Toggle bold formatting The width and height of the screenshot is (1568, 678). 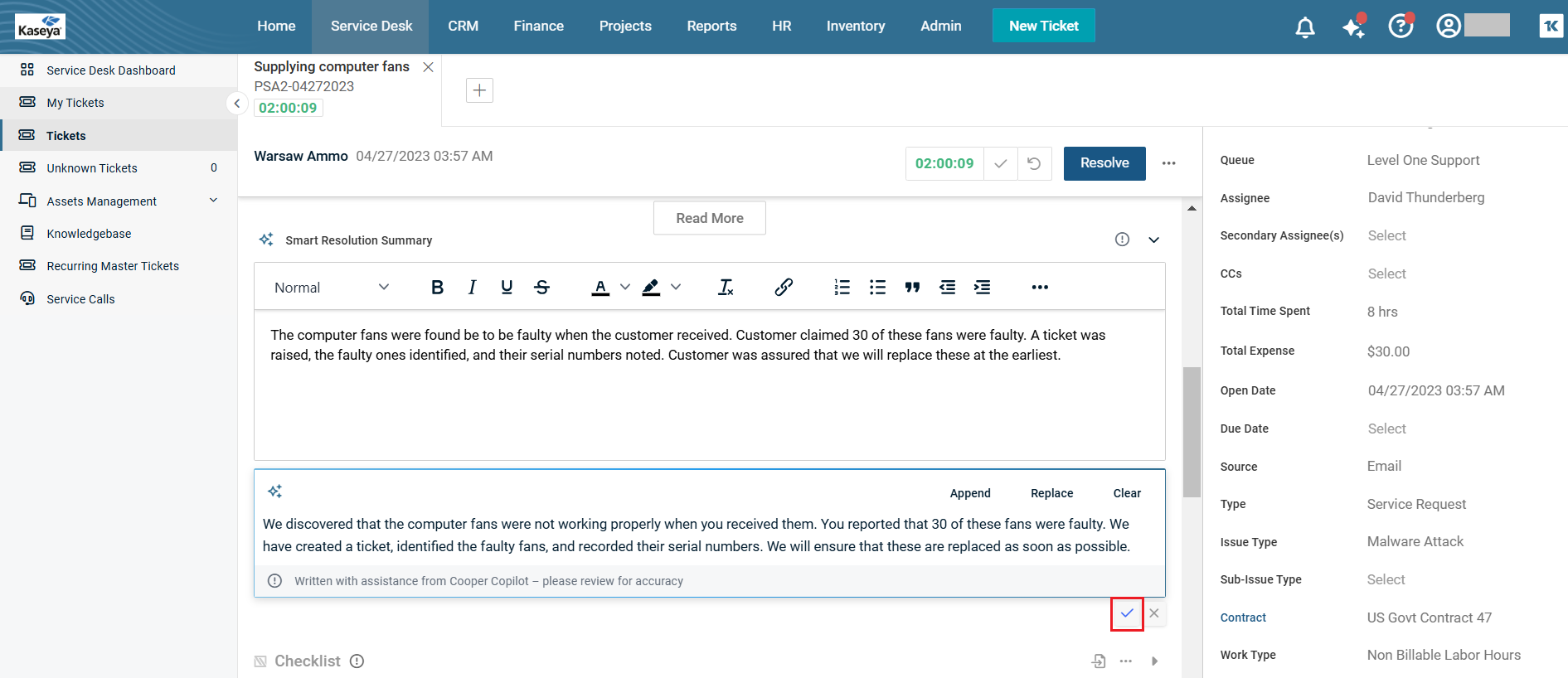[437, 287]
